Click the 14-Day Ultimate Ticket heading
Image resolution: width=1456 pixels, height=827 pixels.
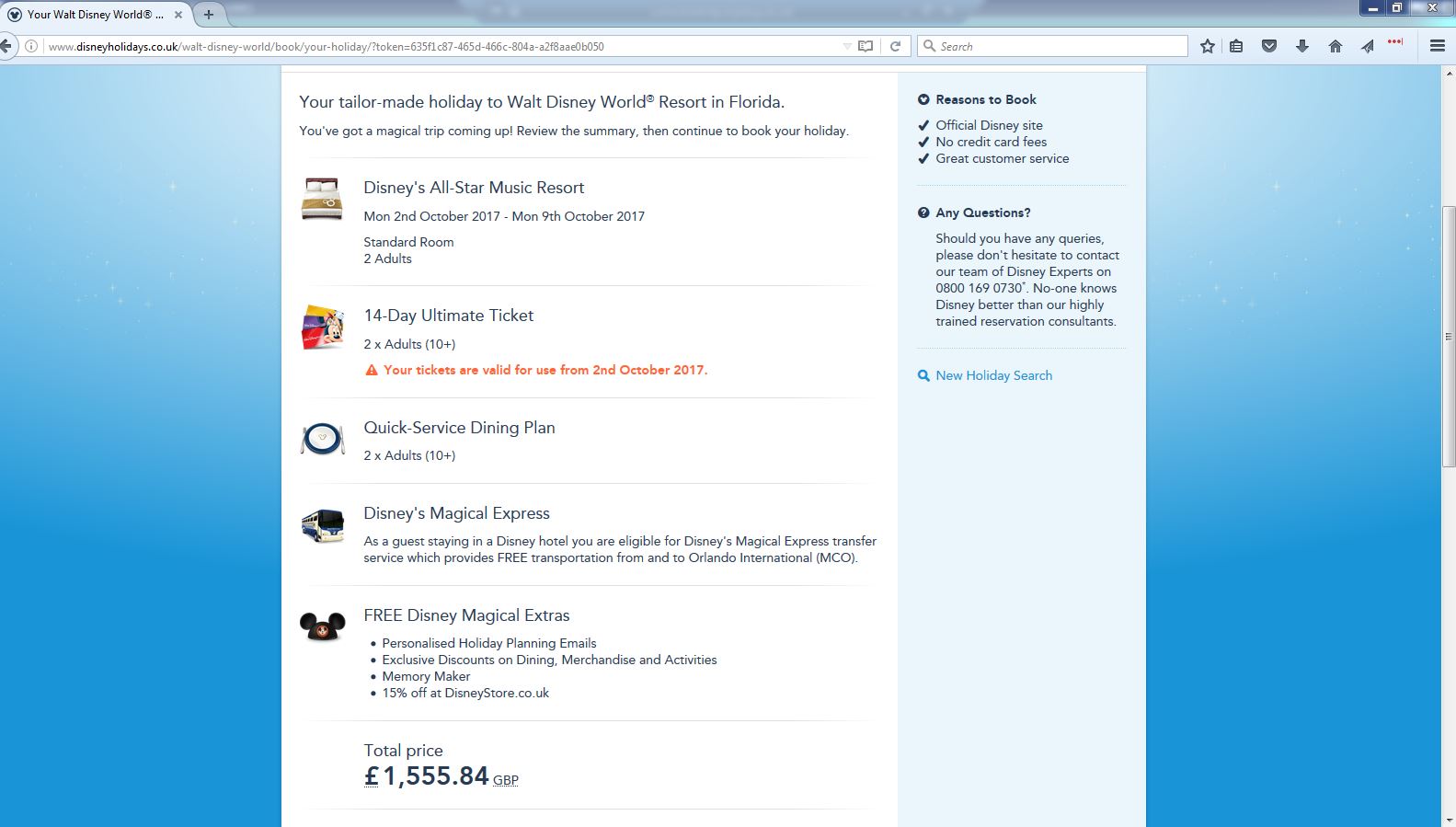(x=449, y=316)
